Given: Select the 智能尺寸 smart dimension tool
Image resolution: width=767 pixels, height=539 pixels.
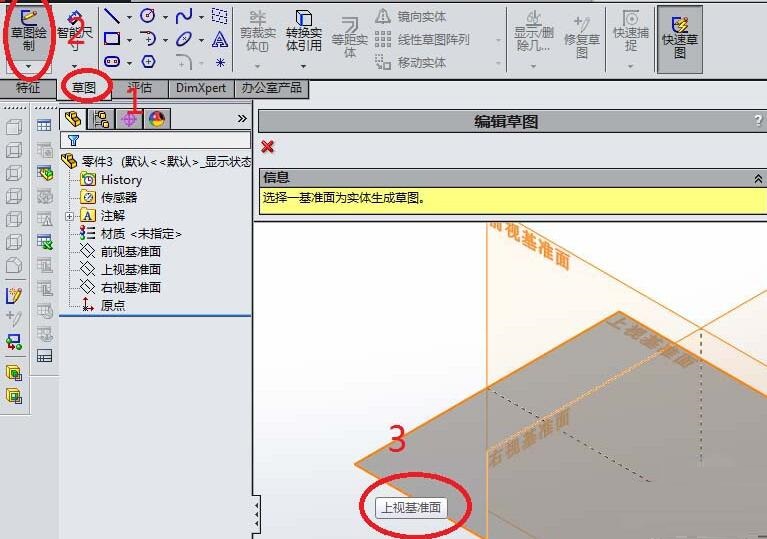Looking at the screenshot, I should 74,30.
